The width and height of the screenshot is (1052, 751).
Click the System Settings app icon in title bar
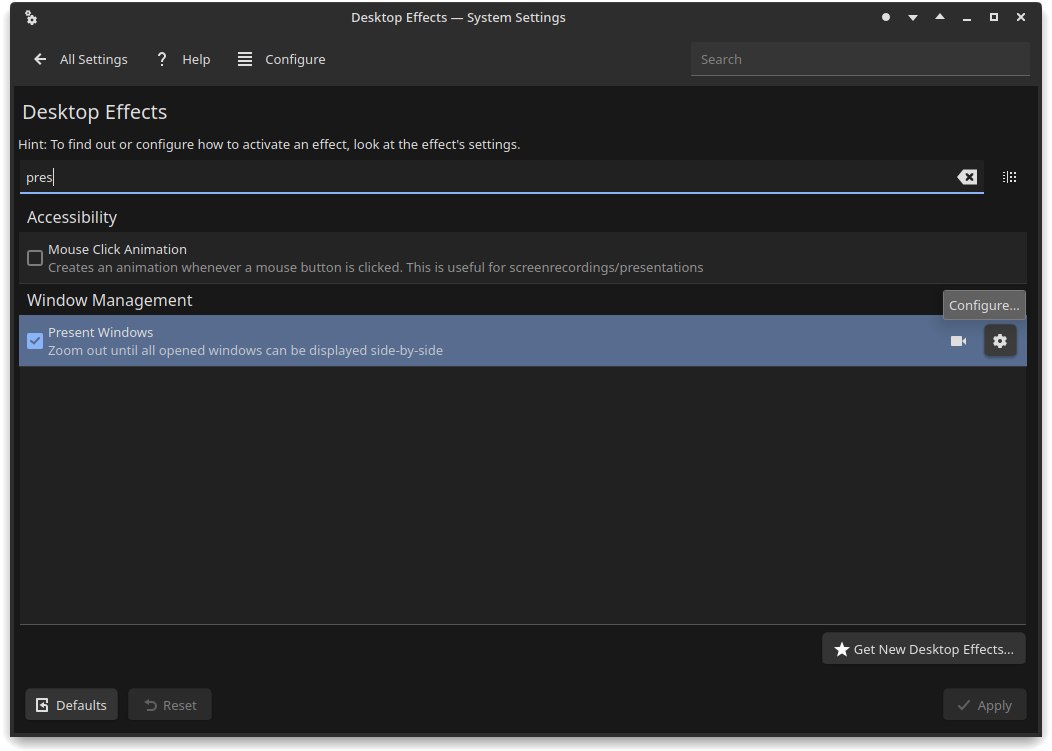tap(31, 17)
